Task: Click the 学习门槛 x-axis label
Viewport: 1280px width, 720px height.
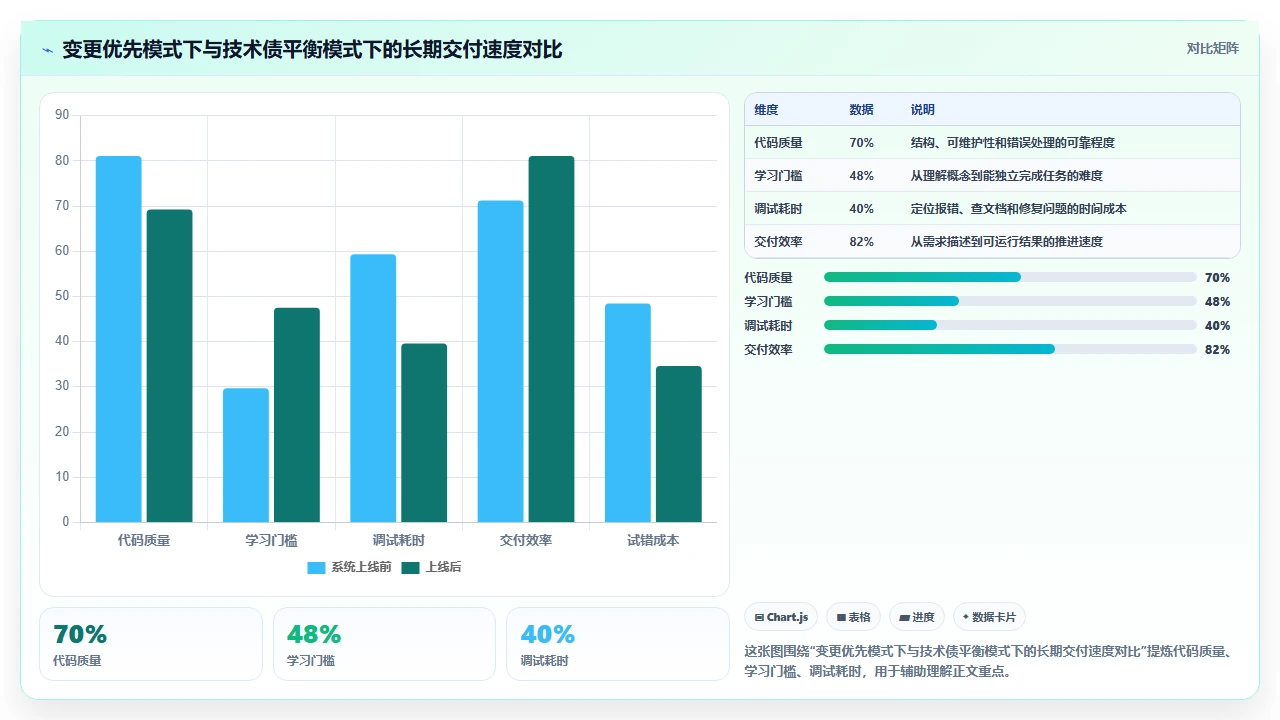Action: [x=271, y=540]
